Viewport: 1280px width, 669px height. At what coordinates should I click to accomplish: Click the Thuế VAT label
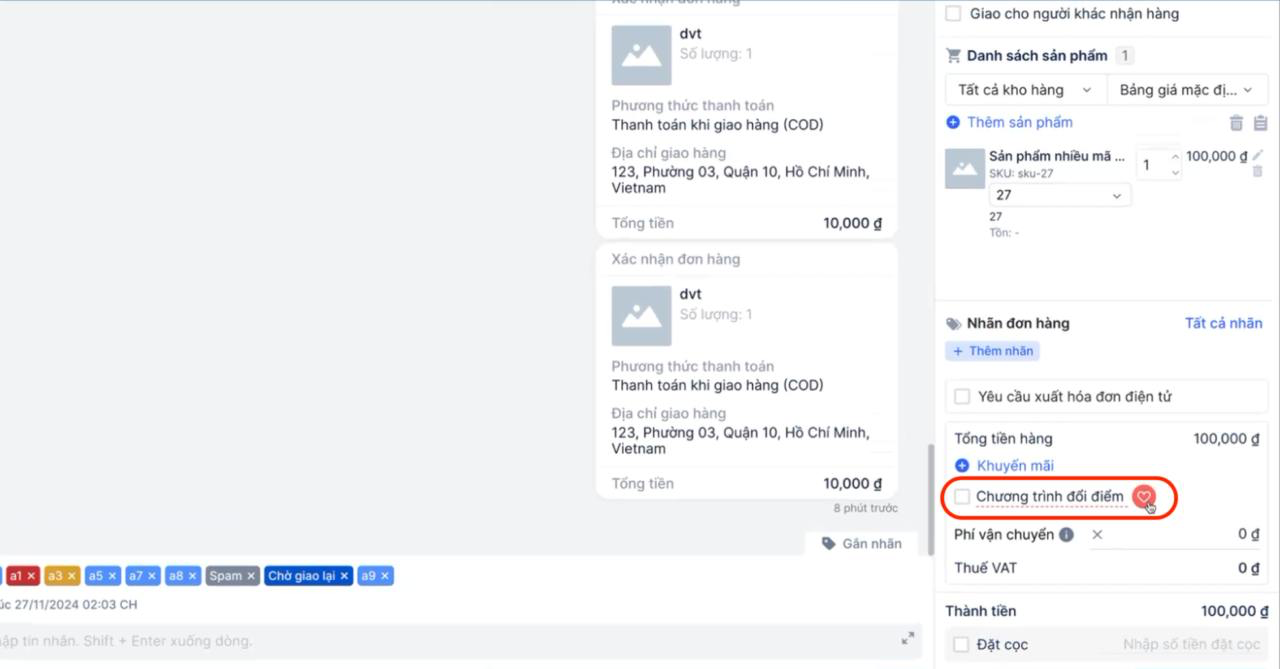[985, 568]
